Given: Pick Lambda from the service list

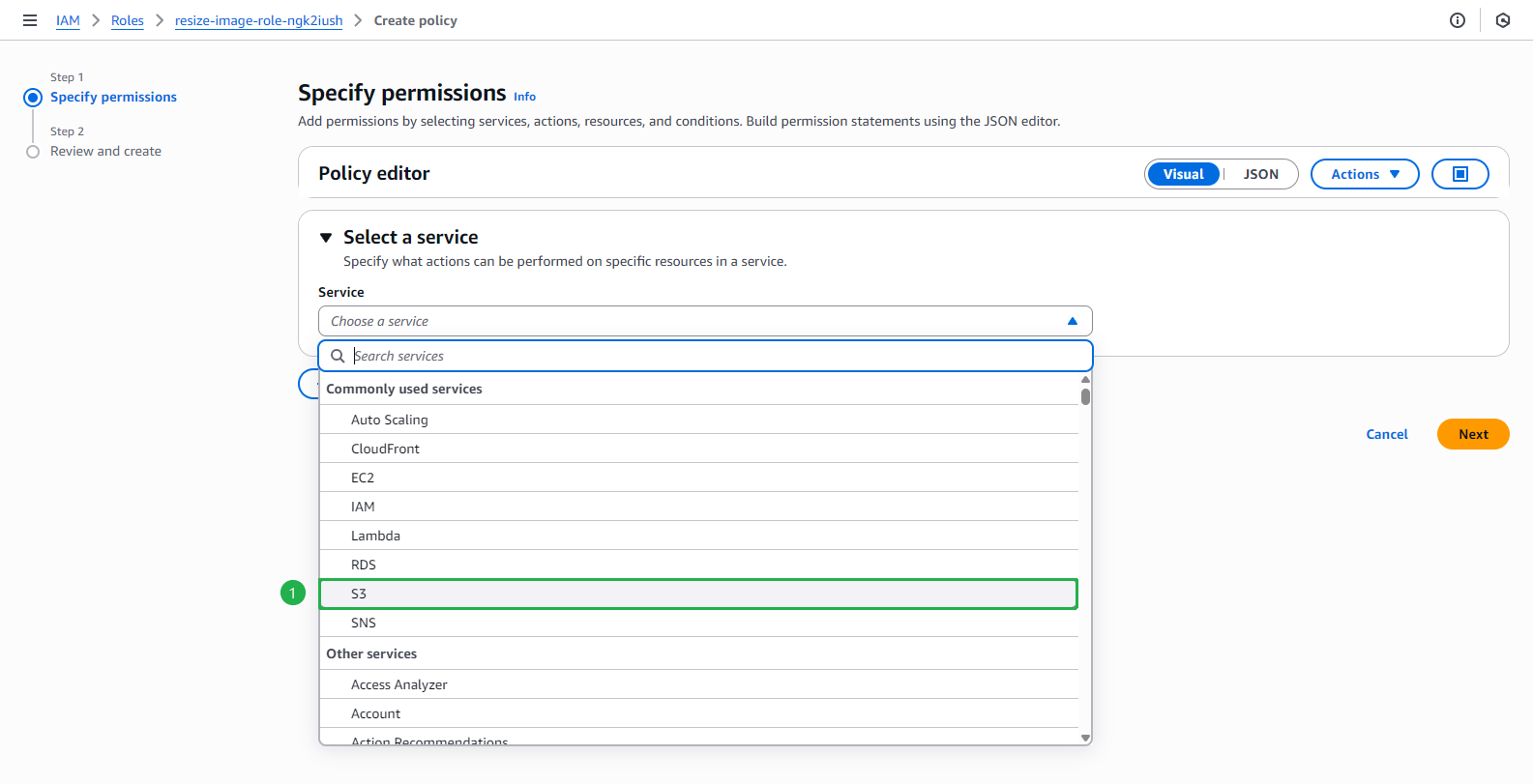Looking at the screenshot, I should (698, 536).
